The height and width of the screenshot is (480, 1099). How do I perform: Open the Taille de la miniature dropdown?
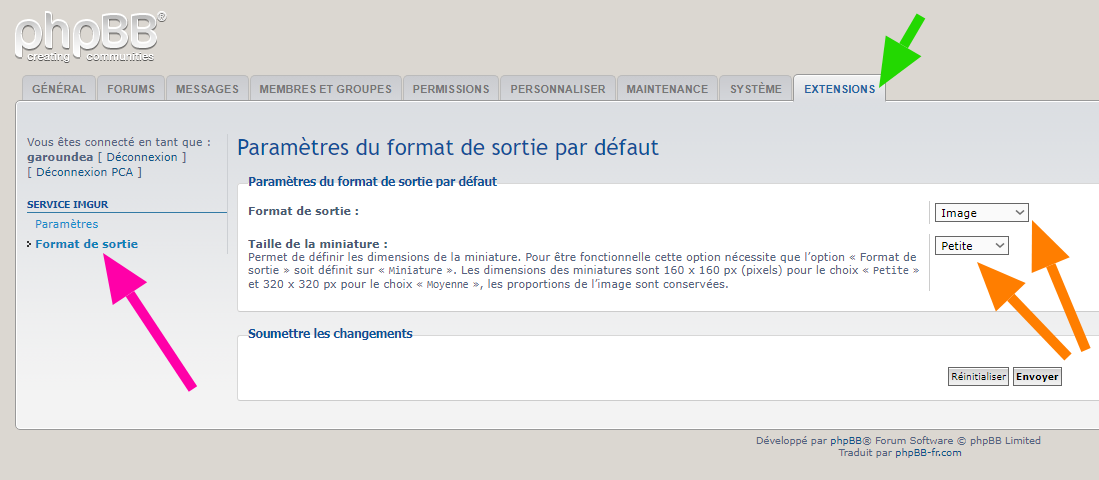coord(972,245)
